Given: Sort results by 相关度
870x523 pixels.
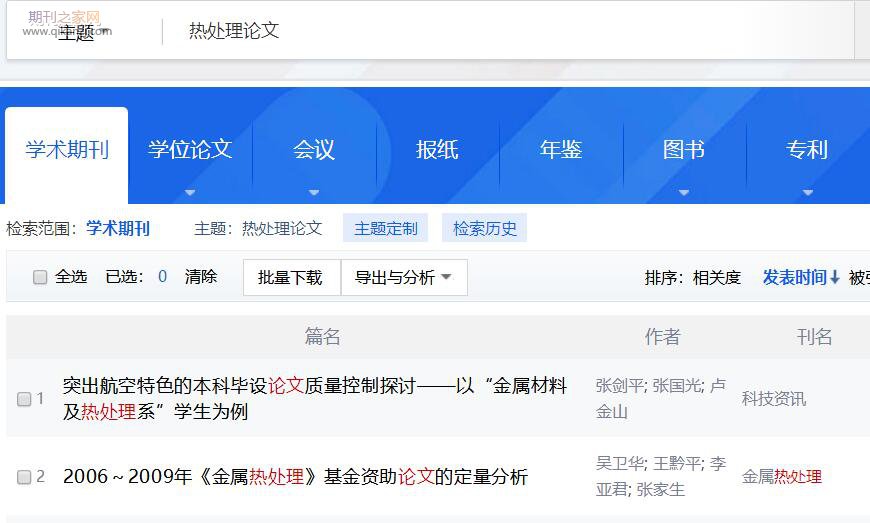Looking at the screenshot, I should (717, 277).
